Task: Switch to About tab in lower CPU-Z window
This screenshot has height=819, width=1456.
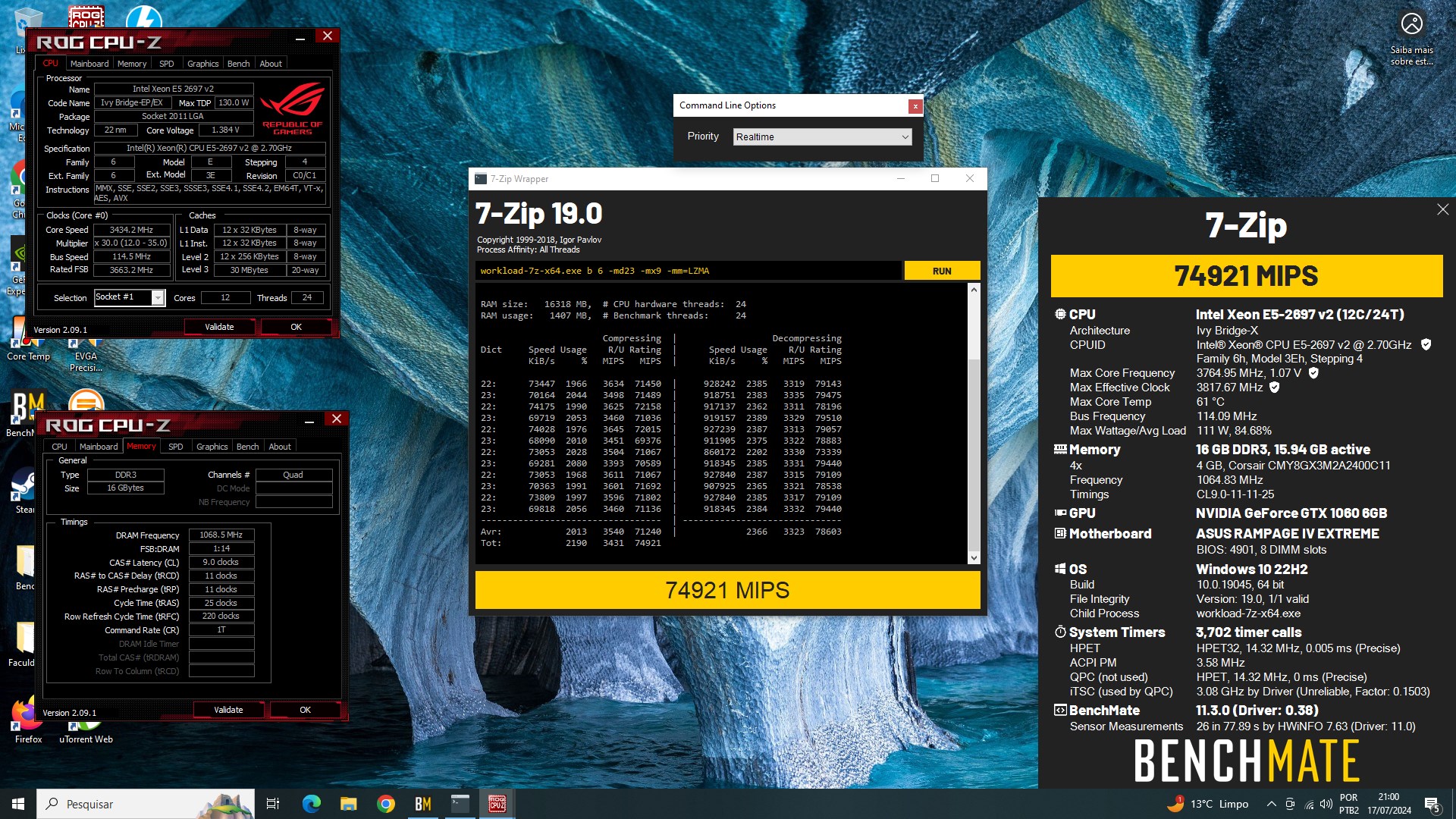Action: pos(280,447)
